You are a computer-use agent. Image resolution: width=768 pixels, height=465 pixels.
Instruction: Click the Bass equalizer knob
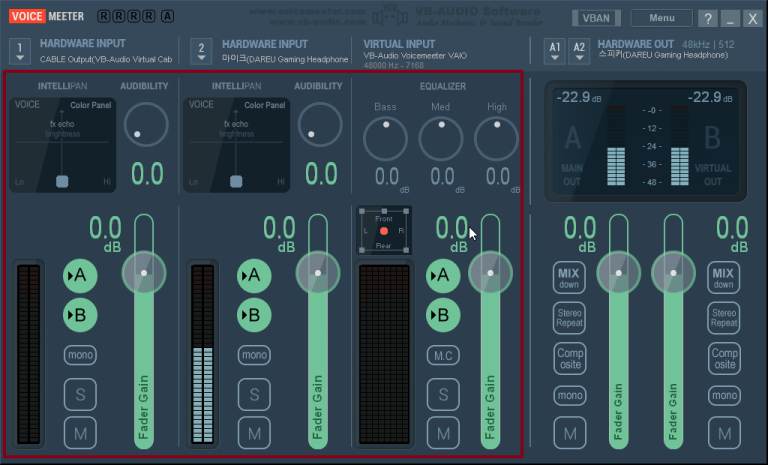tap(385, 139)
